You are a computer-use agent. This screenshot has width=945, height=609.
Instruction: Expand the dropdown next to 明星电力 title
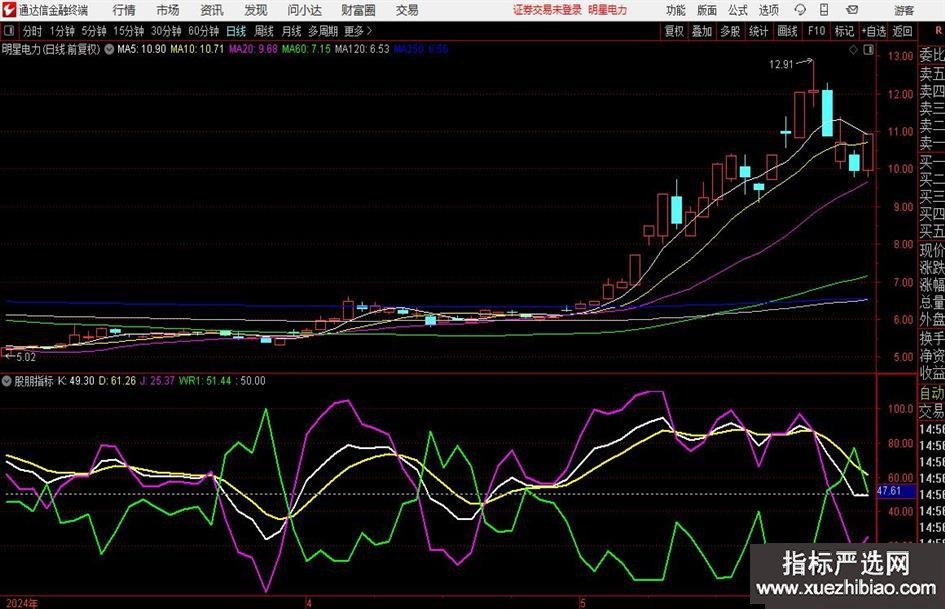click(109, 49)
